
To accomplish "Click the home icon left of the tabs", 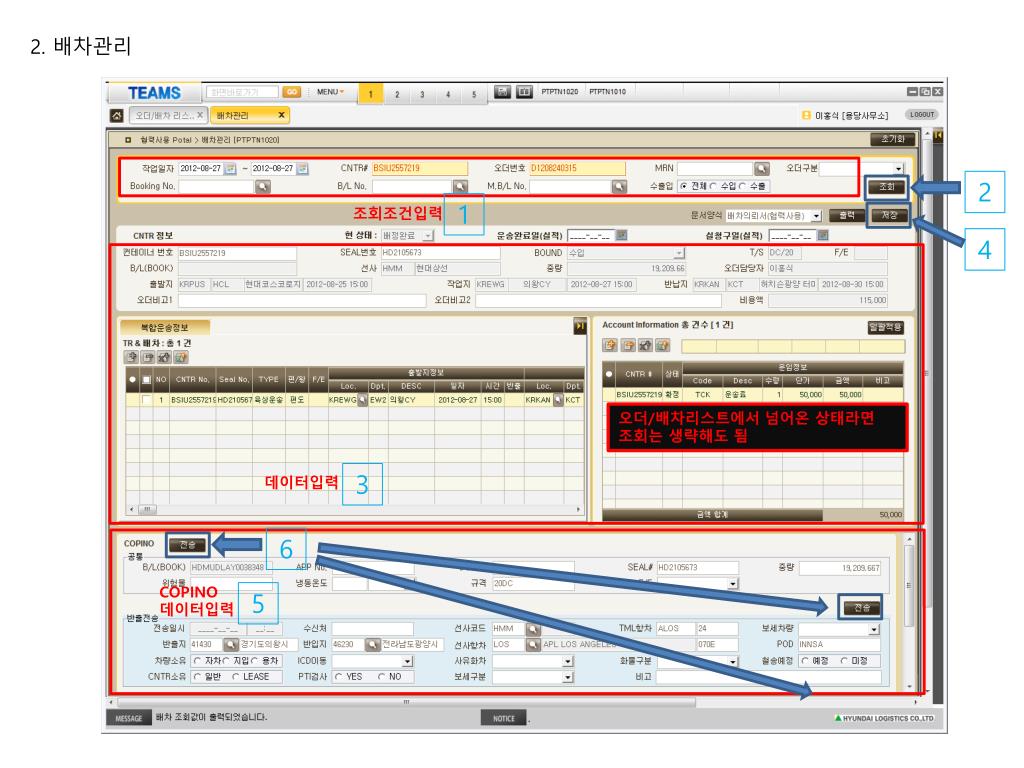I will click(116, 116).
